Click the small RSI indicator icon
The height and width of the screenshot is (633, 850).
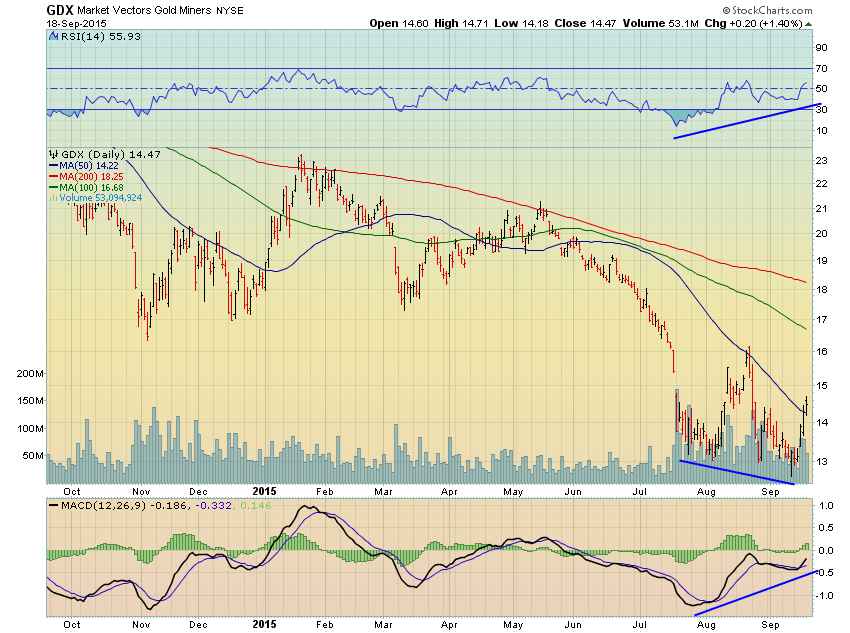[x=54, y=37]
